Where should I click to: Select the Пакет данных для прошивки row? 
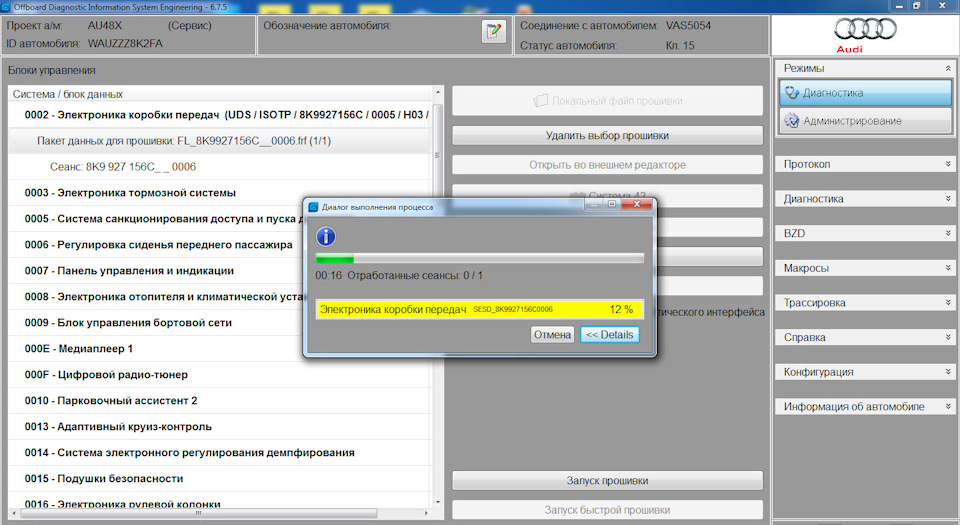tap(220, 141)
